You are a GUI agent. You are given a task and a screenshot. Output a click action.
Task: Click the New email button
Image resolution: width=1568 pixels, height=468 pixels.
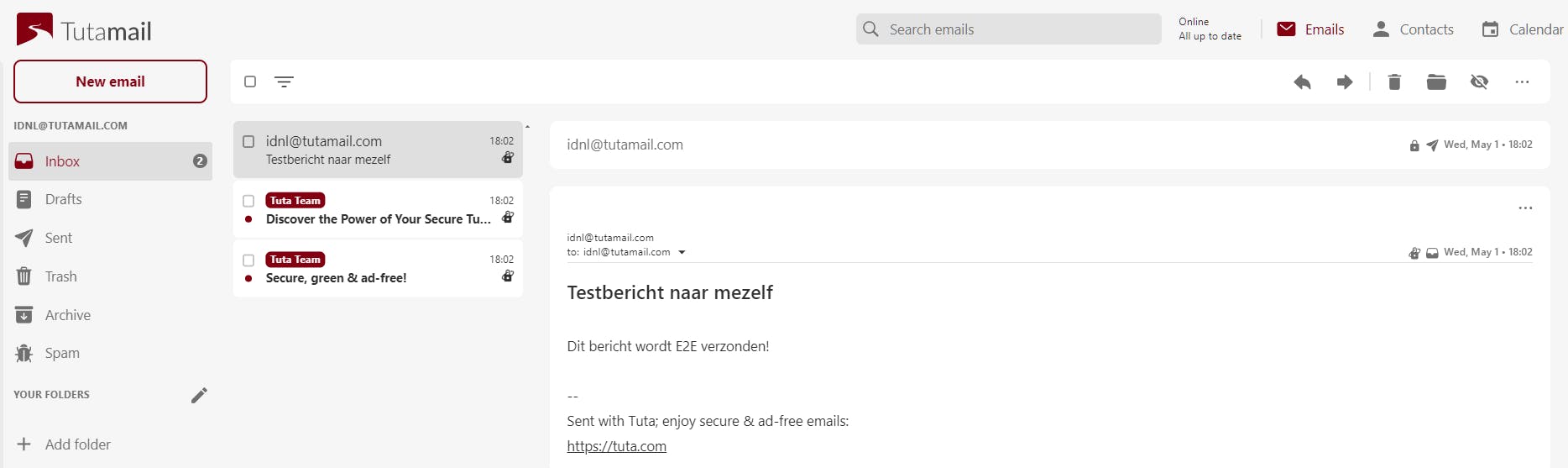[110, 82]
